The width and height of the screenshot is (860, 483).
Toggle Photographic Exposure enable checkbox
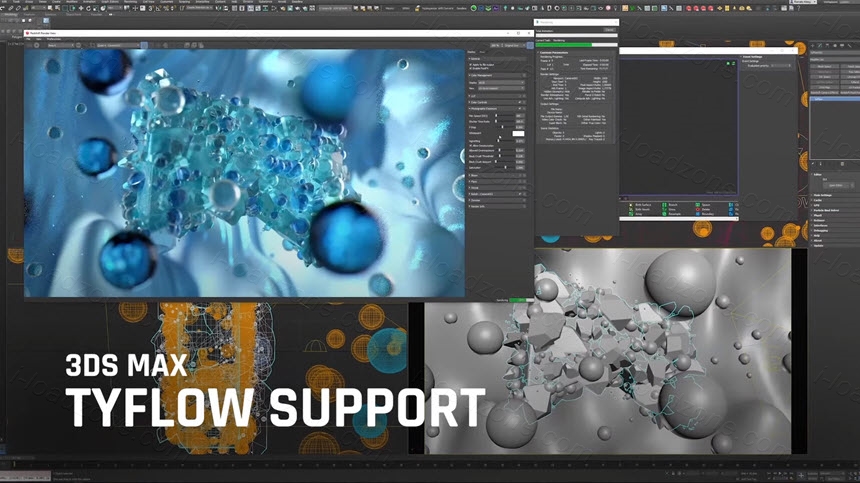519,109
